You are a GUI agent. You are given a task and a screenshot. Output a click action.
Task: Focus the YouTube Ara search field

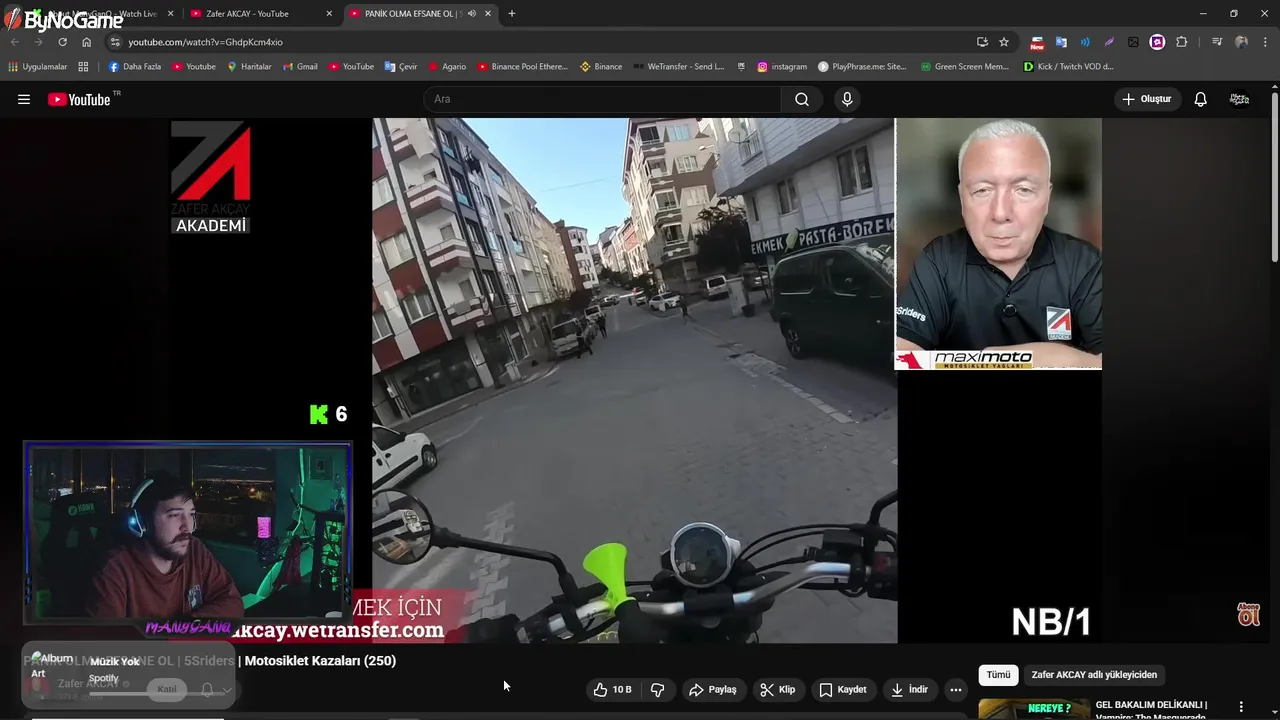[x=603, y=99]
